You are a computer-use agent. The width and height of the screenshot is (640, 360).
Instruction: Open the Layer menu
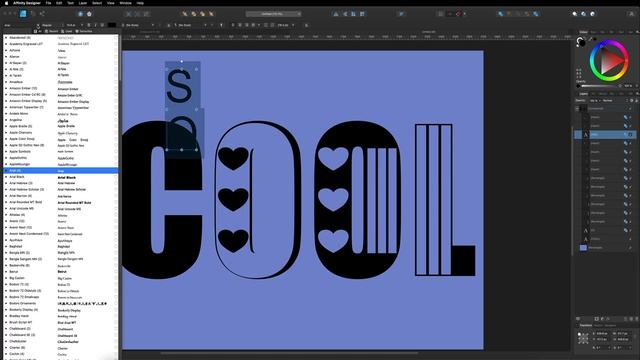(x=83, y=3)
